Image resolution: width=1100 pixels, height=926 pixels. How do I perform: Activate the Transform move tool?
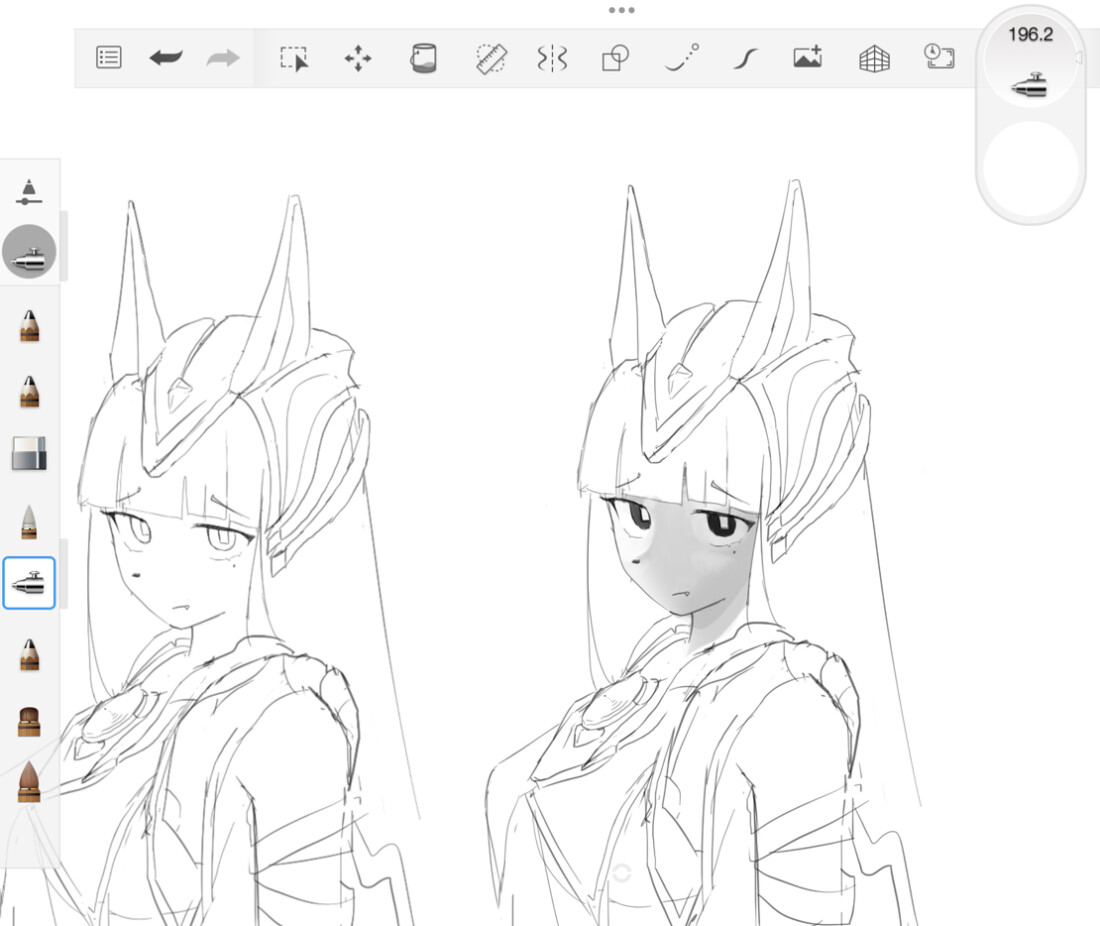(x=358, y=58)
